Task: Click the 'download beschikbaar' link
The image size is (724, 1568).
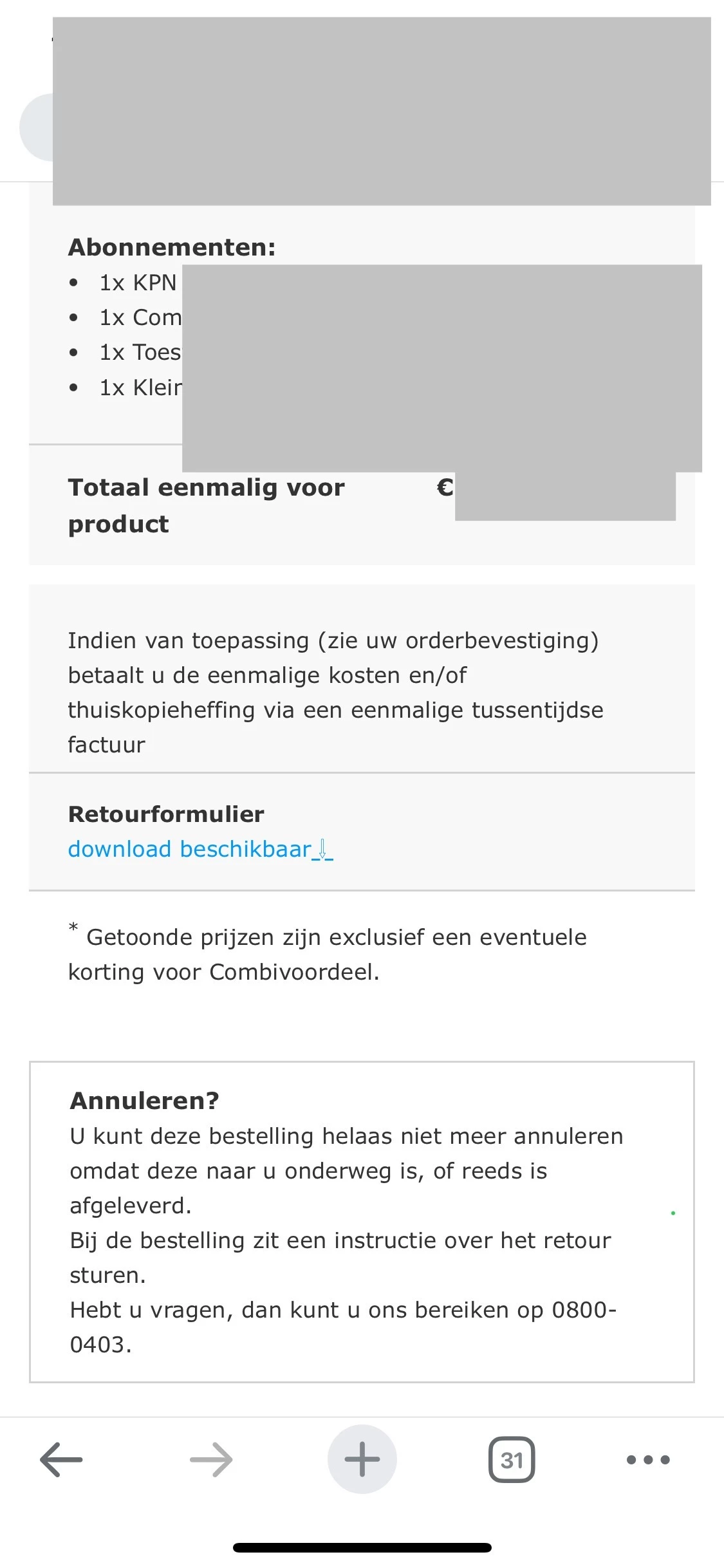Action: click(x=190, y=850)
